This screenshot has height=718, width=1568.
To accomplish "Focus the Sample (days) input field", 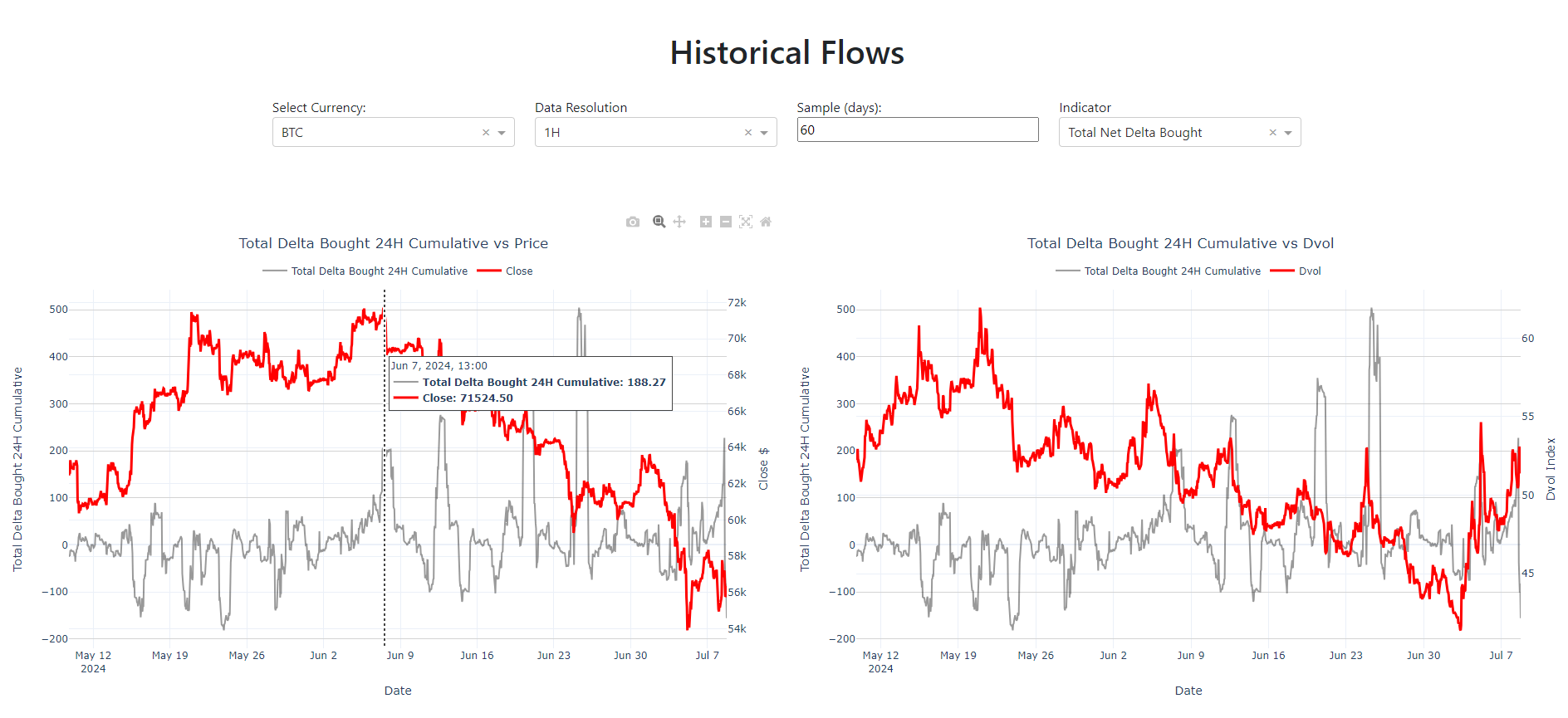I will 918,129.
